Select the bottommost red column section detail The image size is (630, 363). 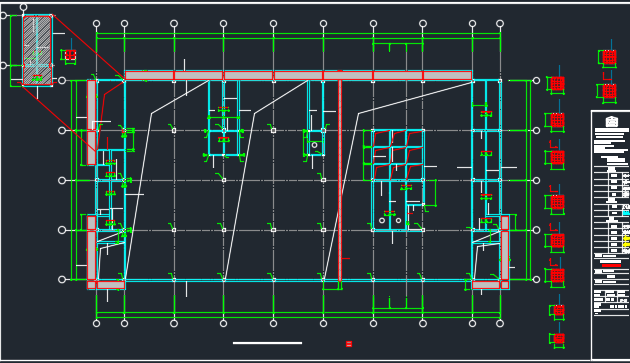pos(559,338)
